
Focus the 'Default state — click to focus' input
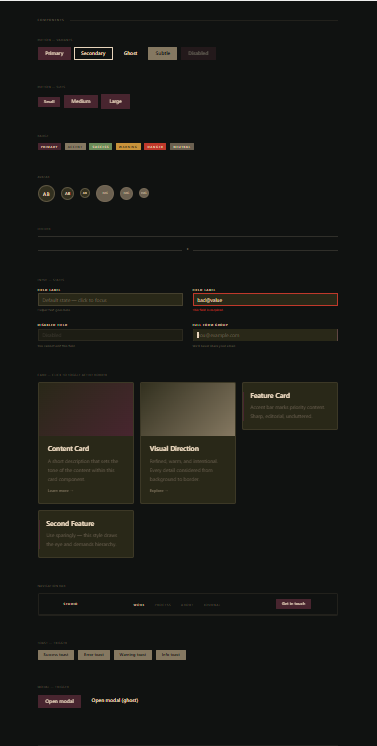tap(110, 300)
